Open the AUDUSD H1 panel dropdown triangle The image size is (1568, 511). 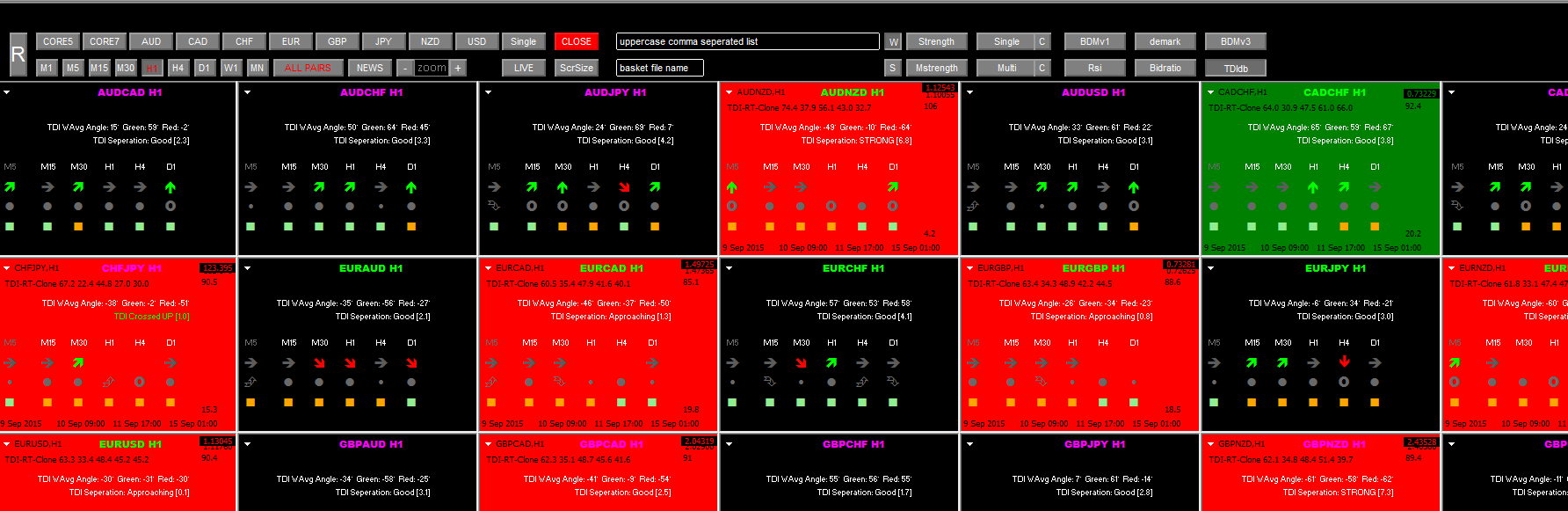click(x=970, y=92)
